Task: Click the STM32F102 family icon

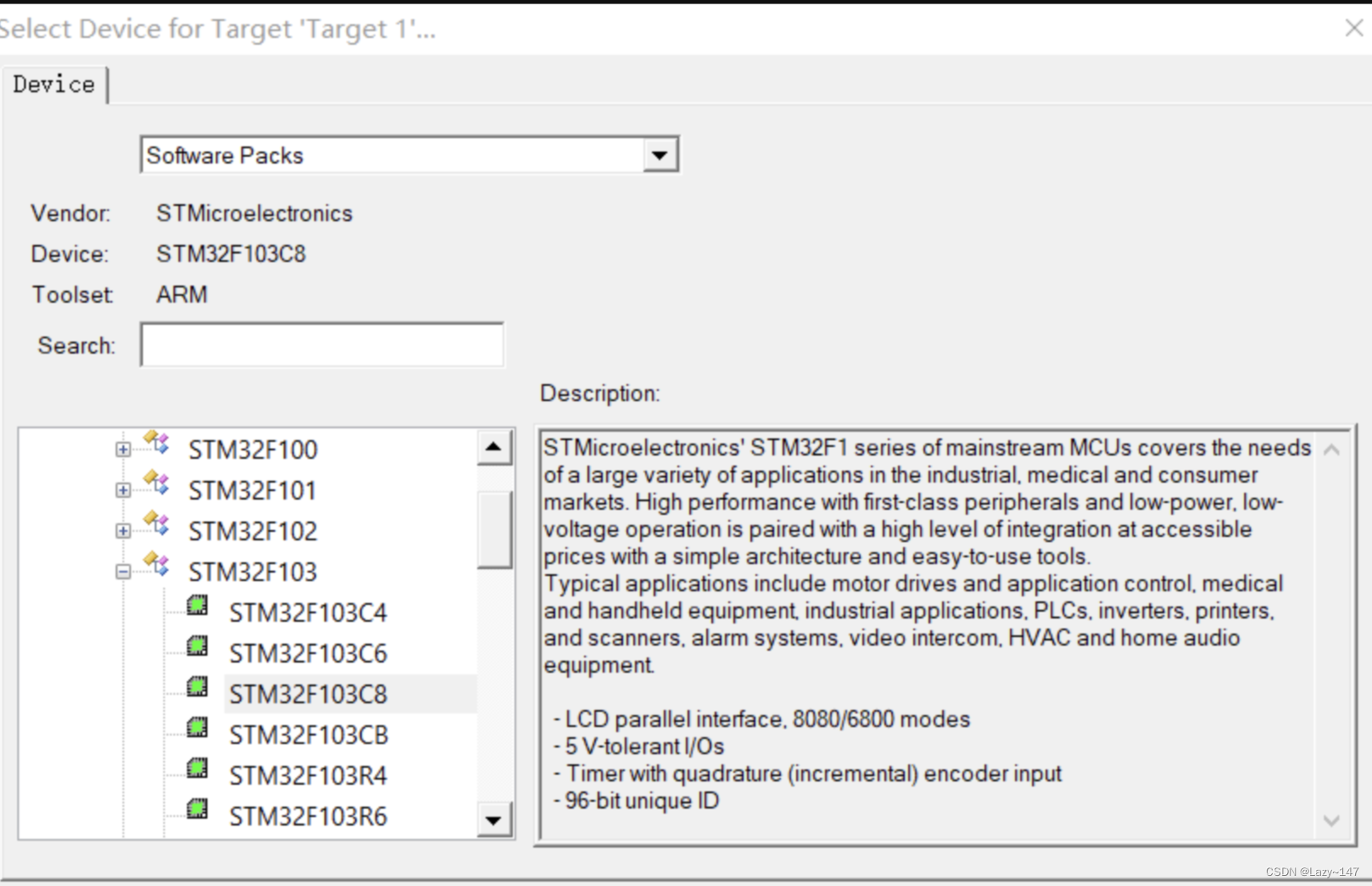Action: click(x=156, y=524)
